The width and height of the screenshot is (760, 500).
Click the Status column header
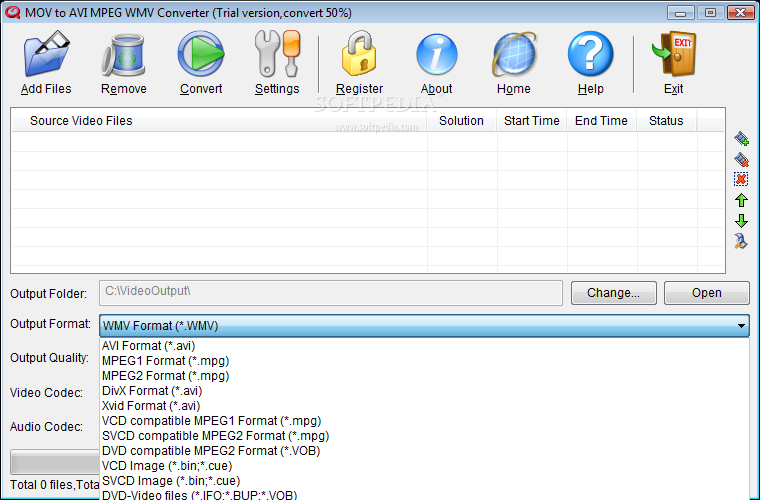[666, 121]
